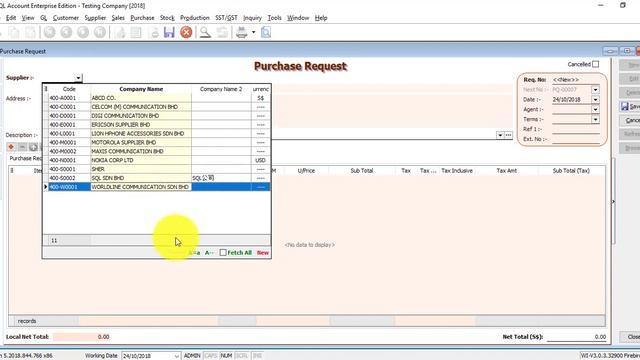Click the A=a case-sensitivity button in supplier popup
The image size is (640, 360).
coord(195,253)
